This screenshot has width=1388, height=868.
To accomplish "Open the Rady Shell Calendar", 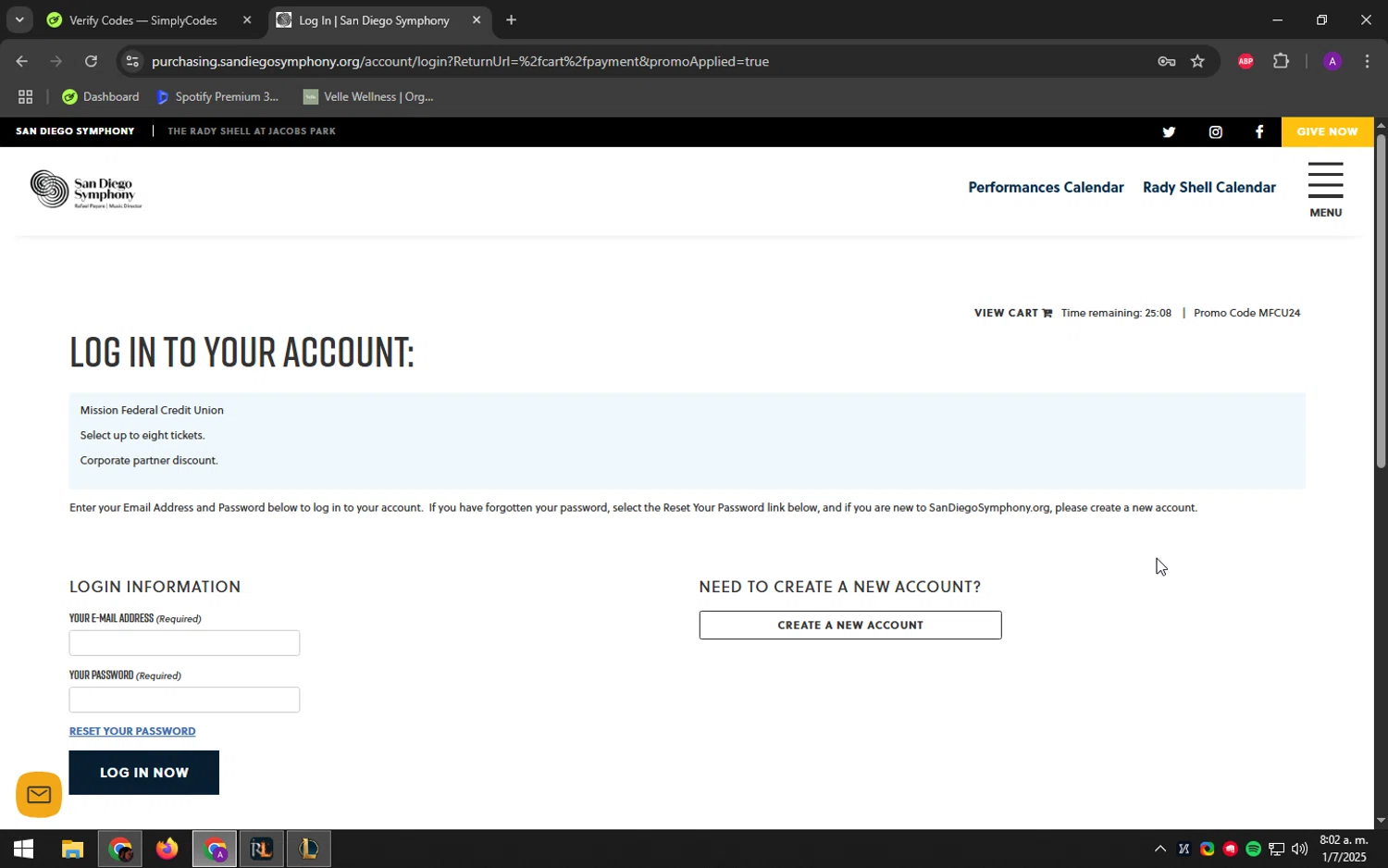I will pos(1208,187).
